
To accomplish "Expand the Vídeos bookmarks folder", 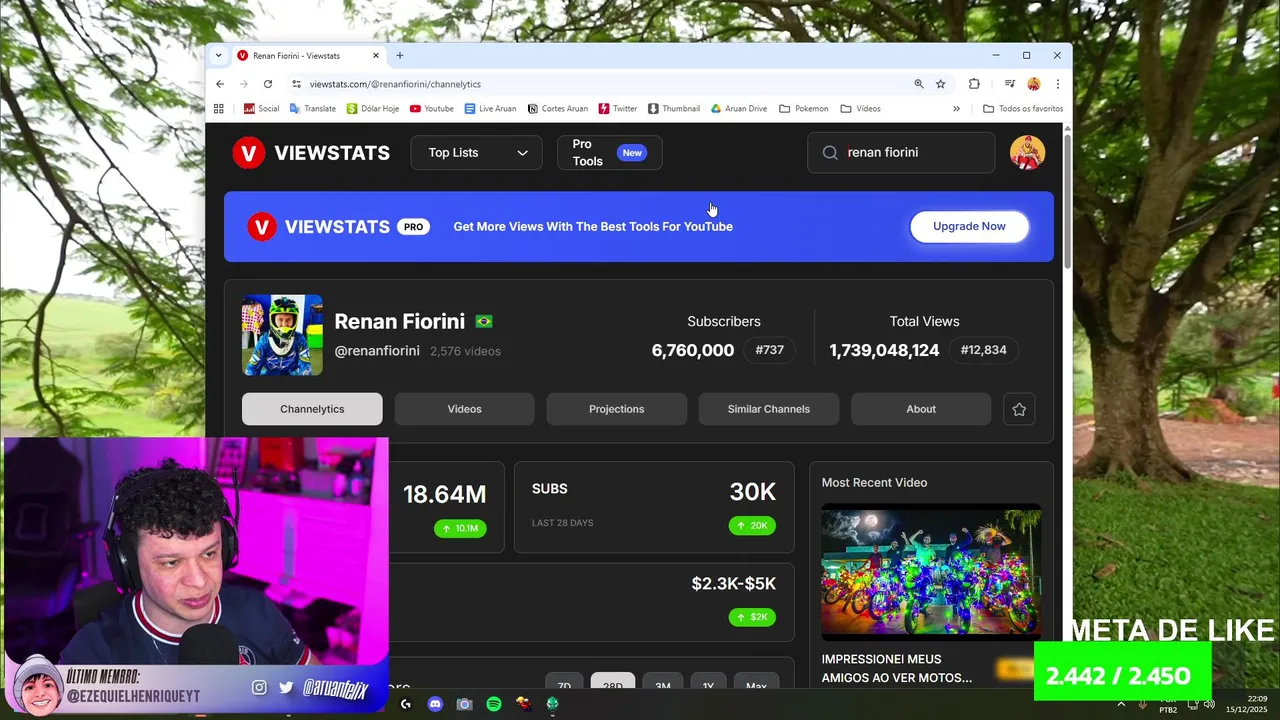I will pos(861,108).
